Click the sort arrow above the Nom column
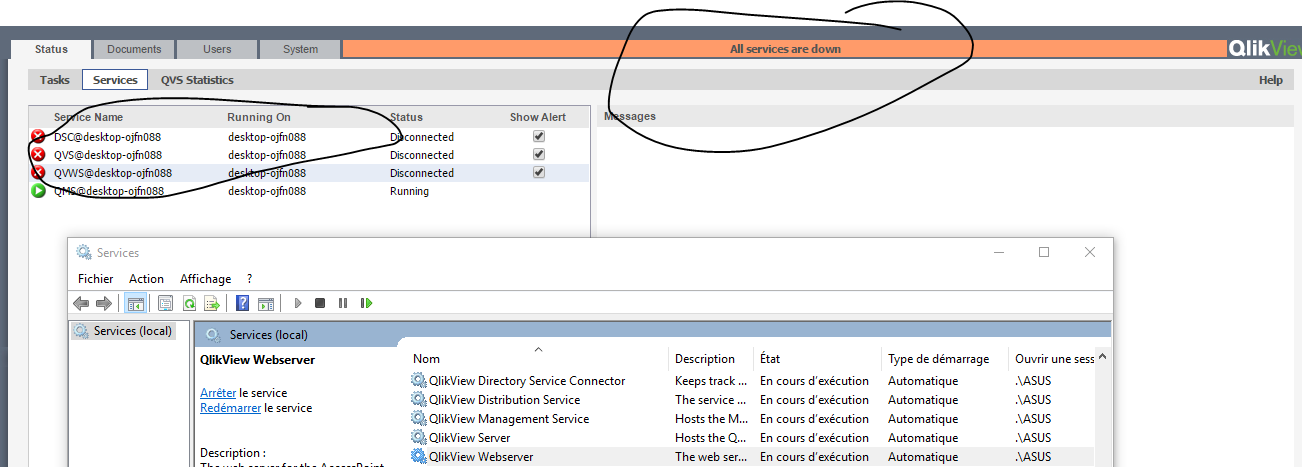 click(x=538, y=349)
